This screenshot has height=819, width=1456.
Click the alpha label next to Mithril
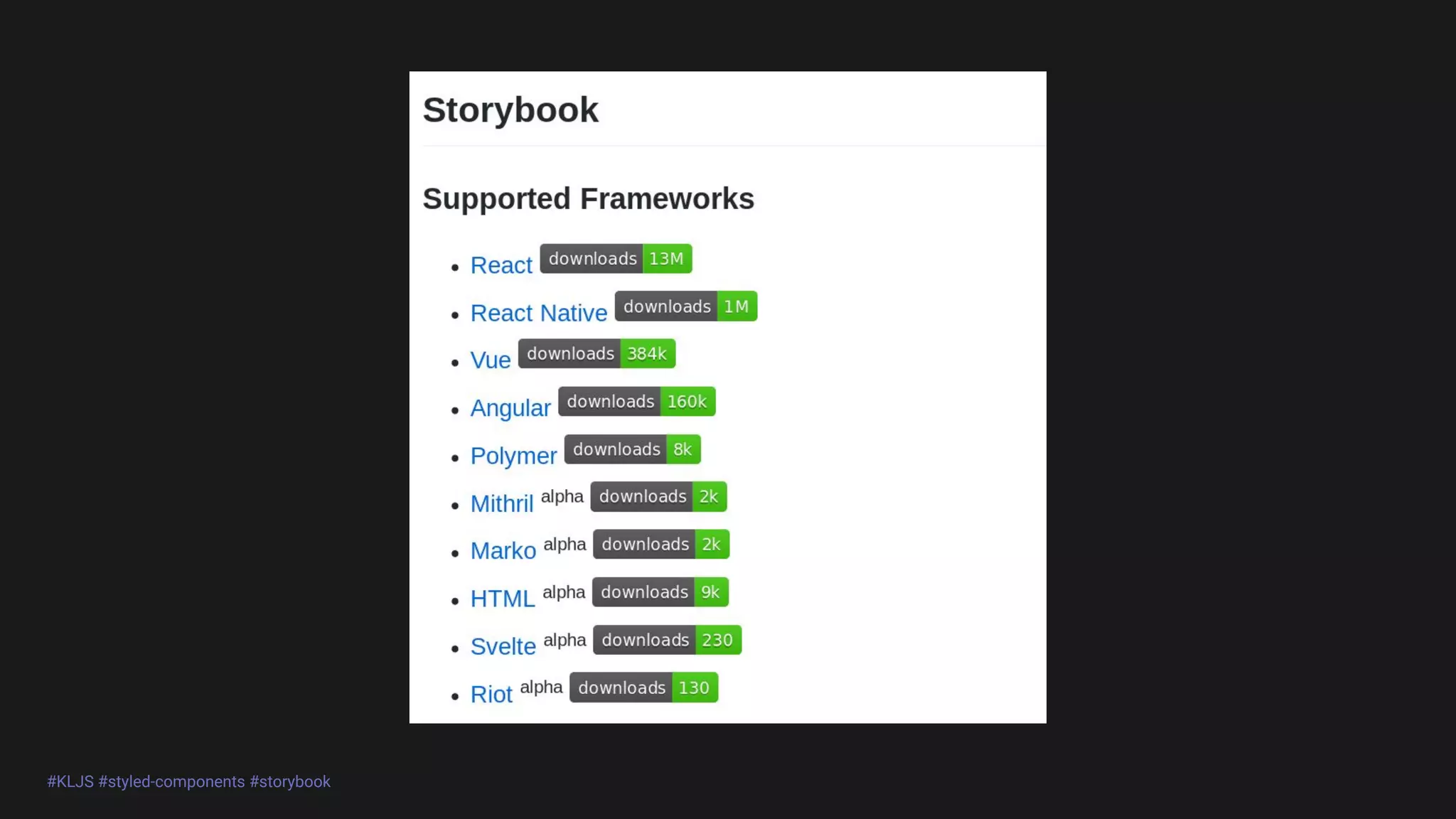click(x=562, y=497)
